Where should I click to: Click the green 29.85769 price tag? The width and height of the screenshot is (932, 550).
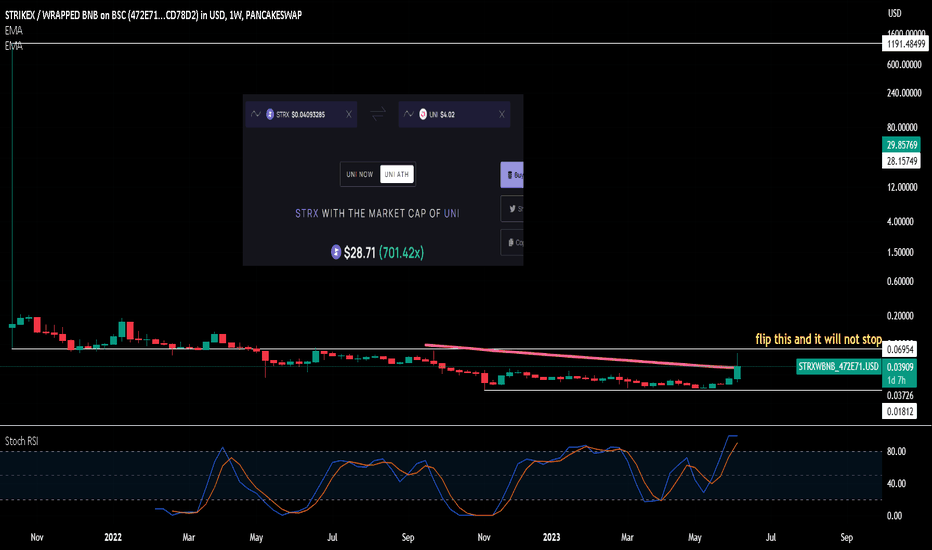pos(902,144)
